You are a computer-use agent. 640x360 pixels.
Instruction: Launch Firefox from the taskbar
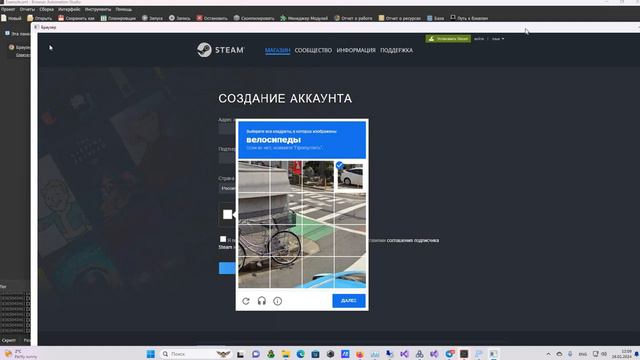point(360,354)
